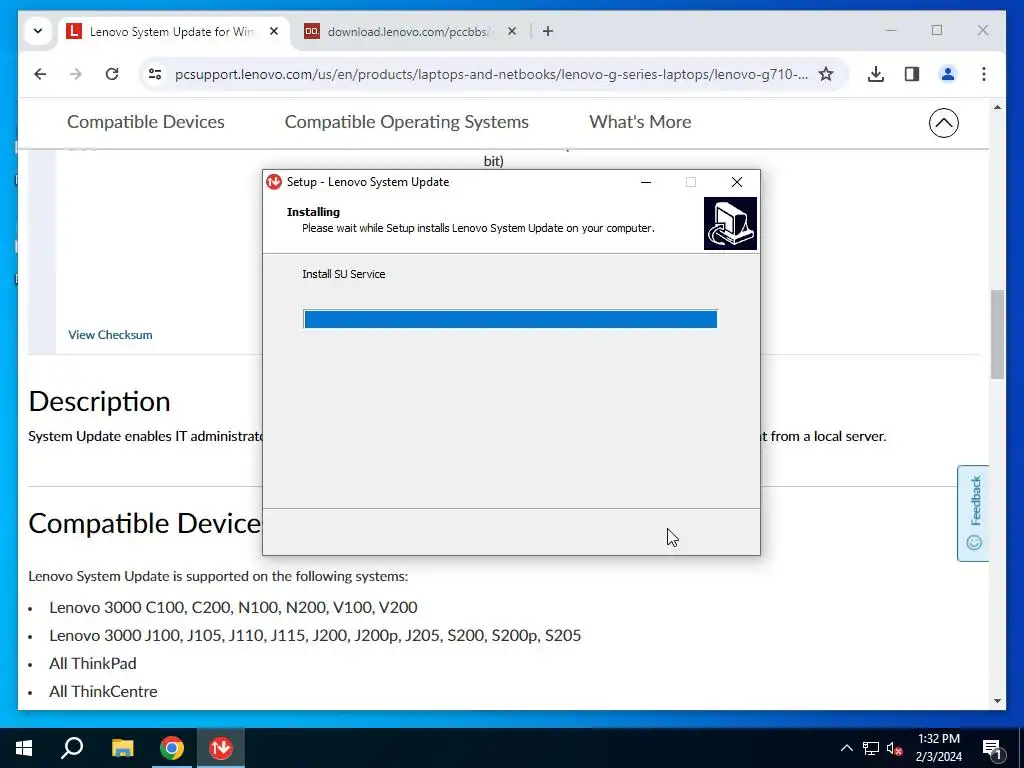Image resolution: width=1024 pixels, height=768 pixels.
Task: Open a new Chrome tab
Action: point(548,31)
